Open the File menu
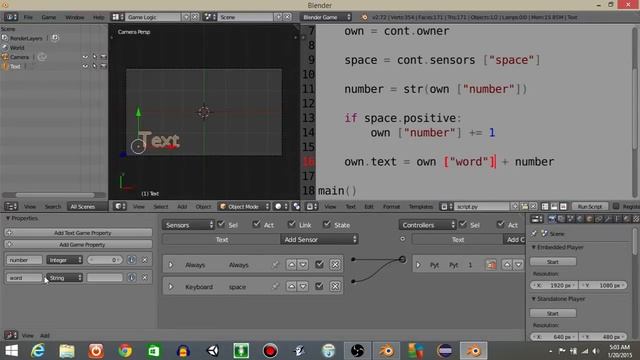 [x=28, y=17]
